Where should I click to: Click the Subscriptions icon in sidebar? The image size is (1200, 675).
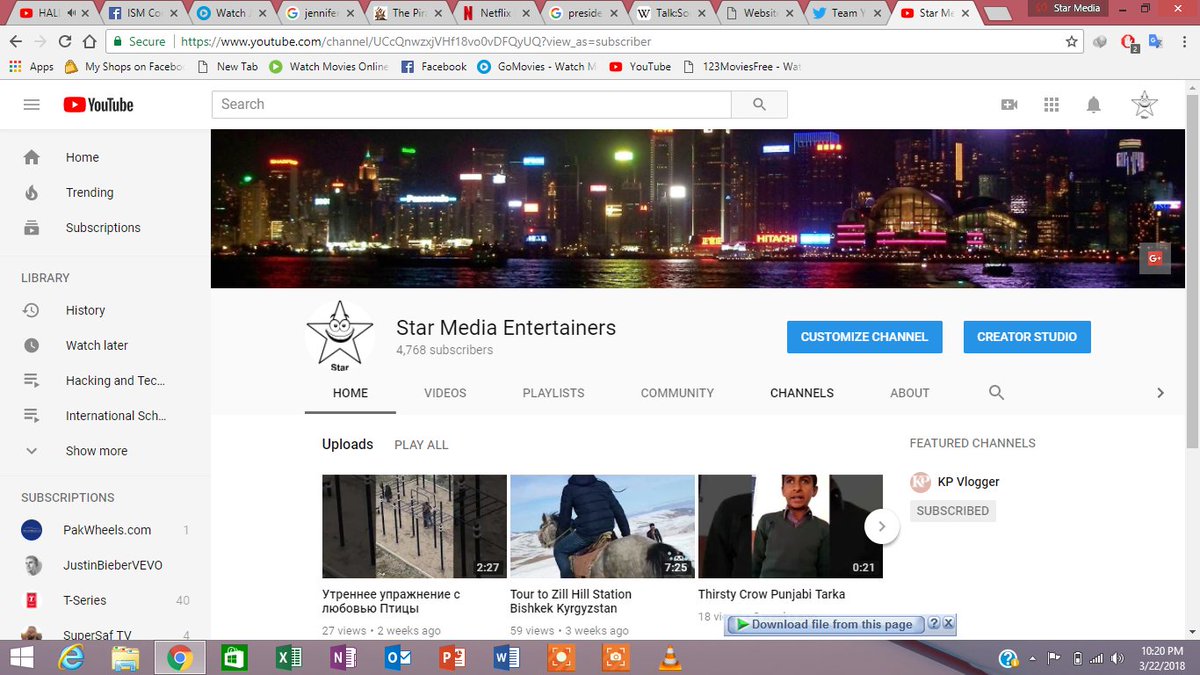32,227
